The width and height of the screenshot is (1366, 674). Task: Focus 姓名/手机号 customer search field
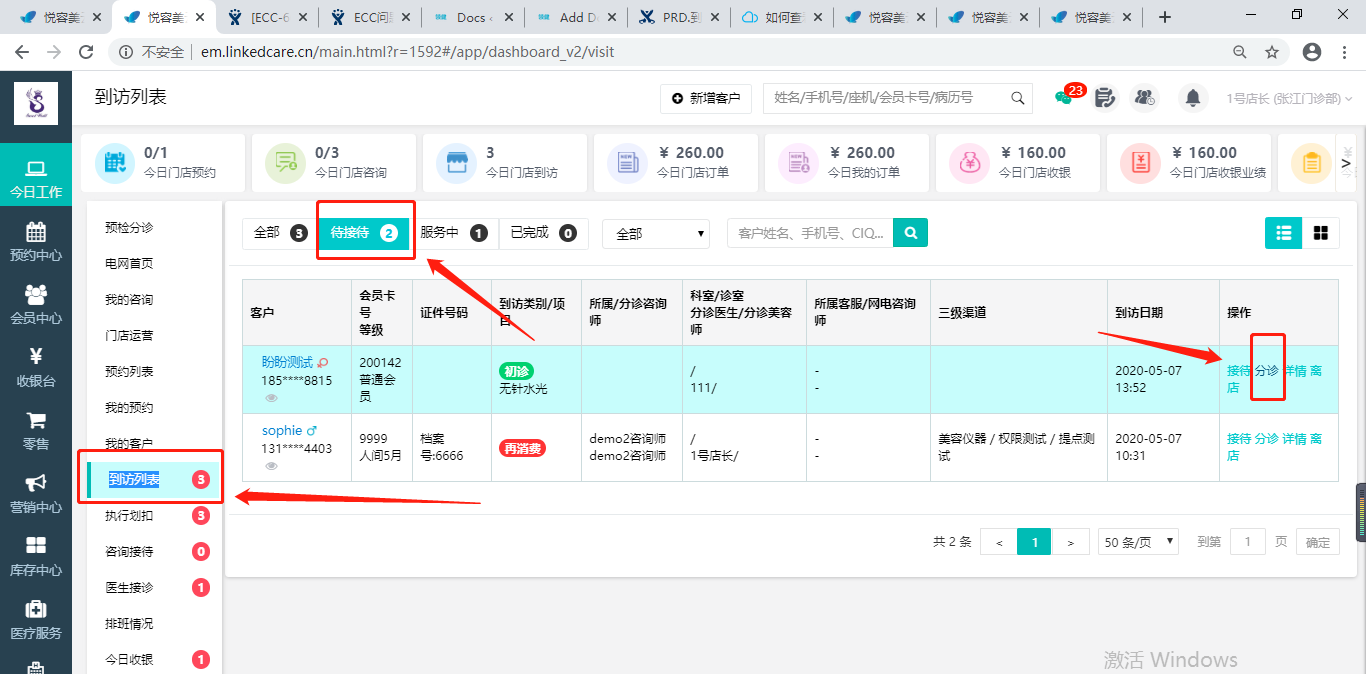tap(885, 98)
